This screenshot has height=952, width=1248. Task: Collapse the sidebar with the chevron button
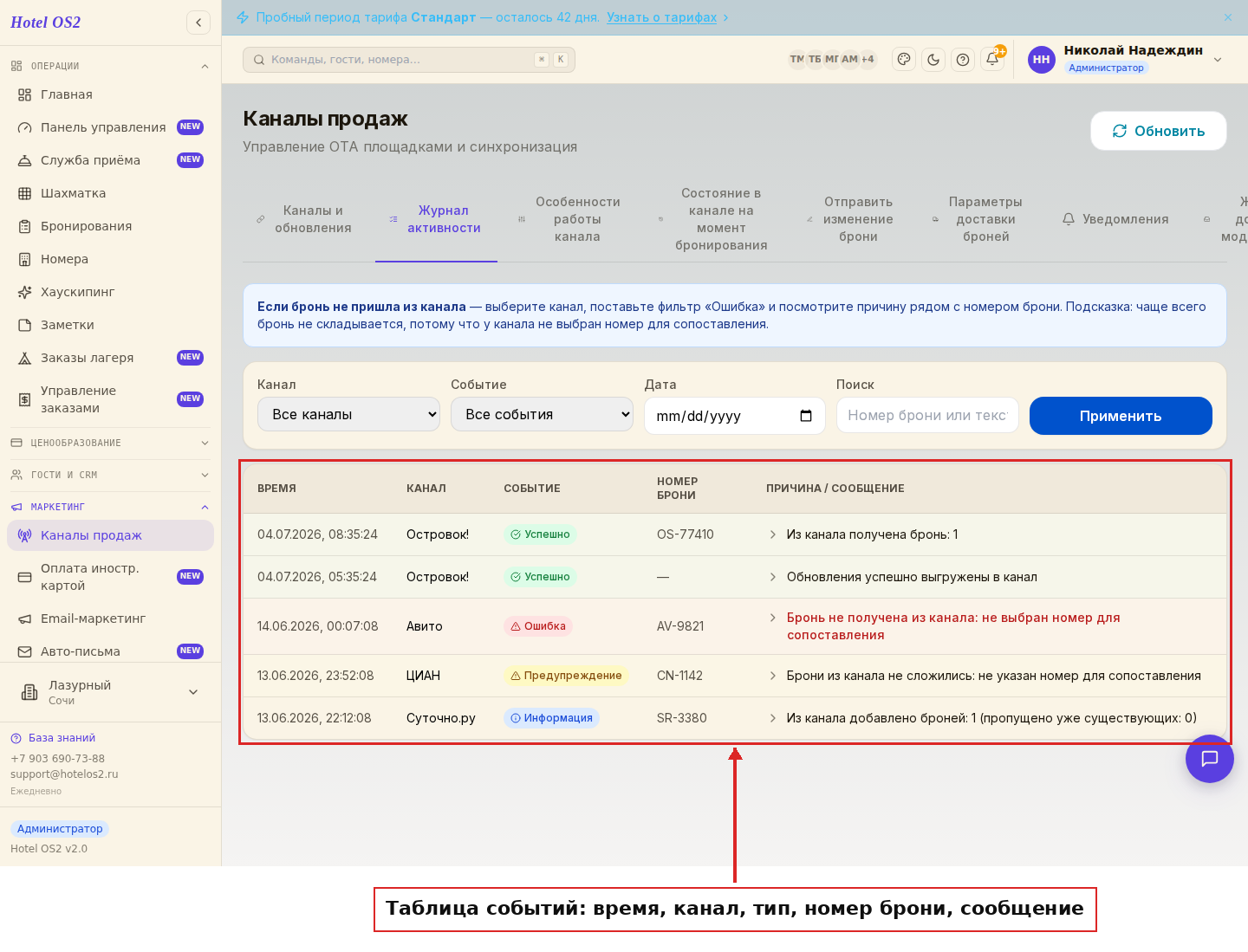(x=198, y=23)
